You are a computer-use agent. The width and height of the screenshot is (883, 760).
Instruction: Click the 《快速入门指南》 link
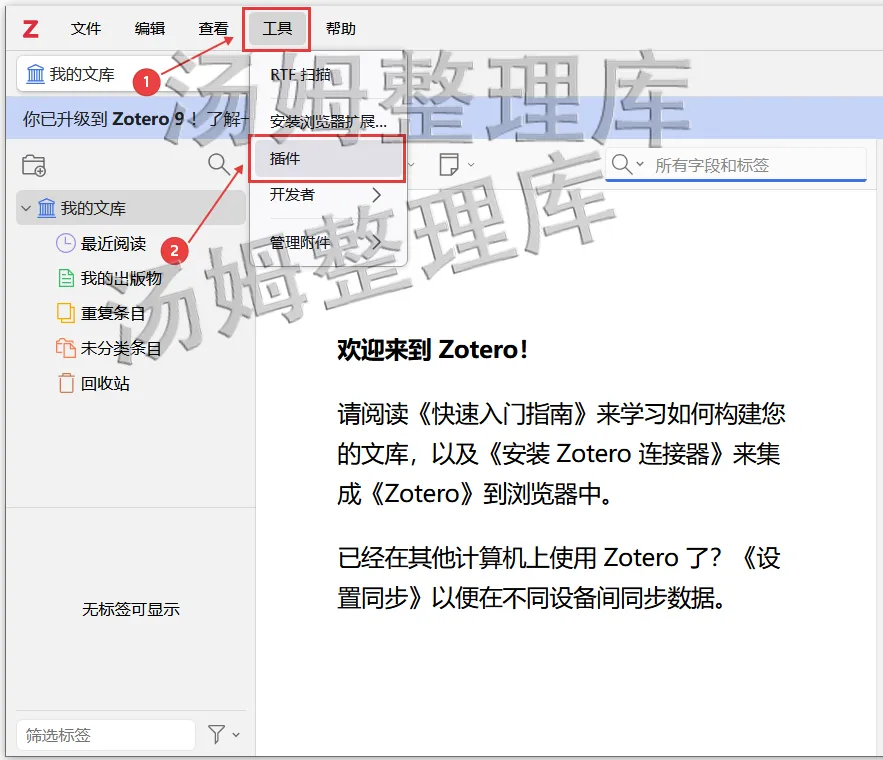(503, 414)
